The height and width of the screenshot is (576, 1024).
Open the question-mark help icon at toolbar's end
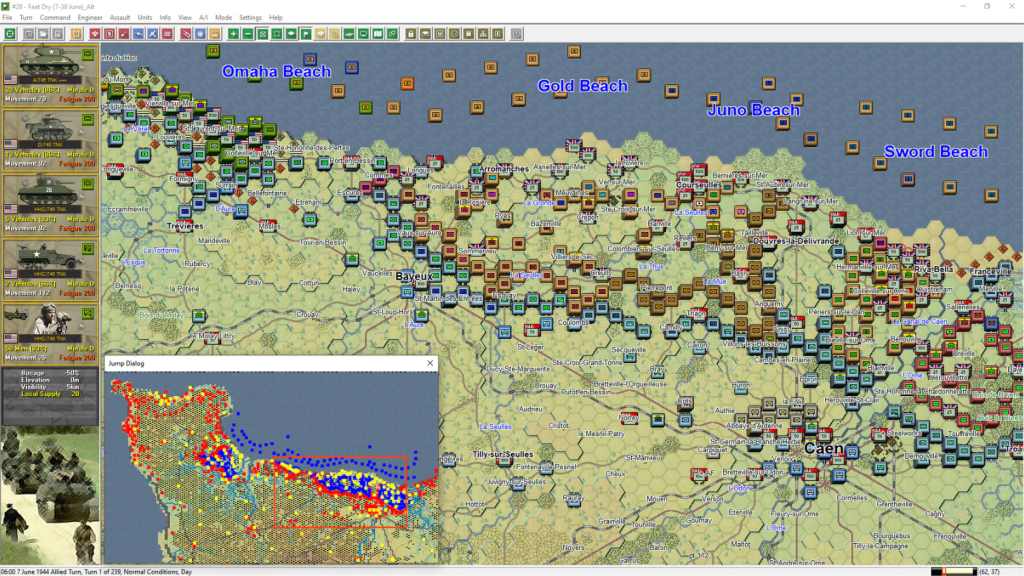[x=517, y=34]
